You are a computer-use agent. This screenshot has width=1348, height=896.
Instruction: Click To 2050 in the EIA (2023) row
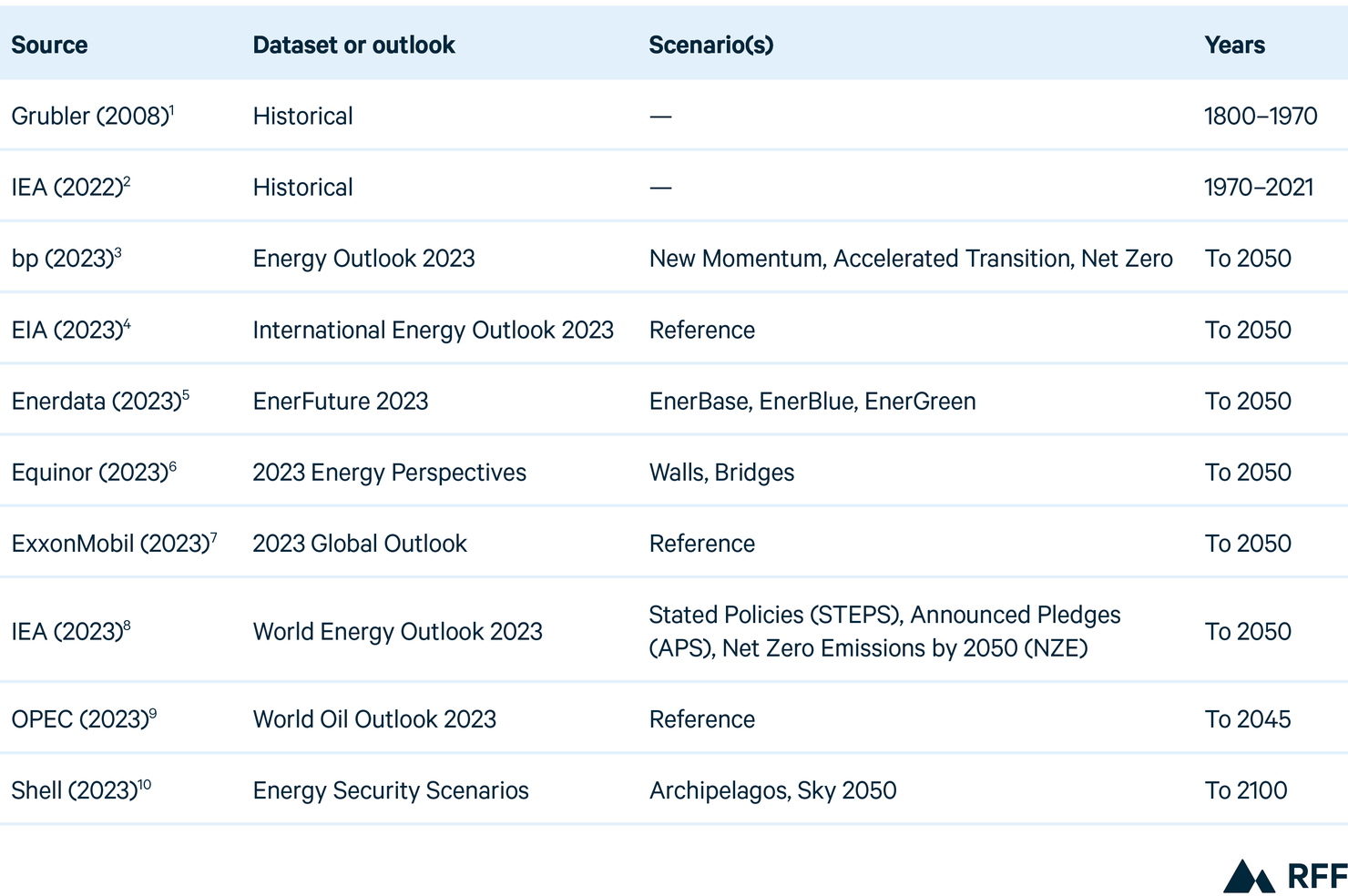(x=1248, y=330)
